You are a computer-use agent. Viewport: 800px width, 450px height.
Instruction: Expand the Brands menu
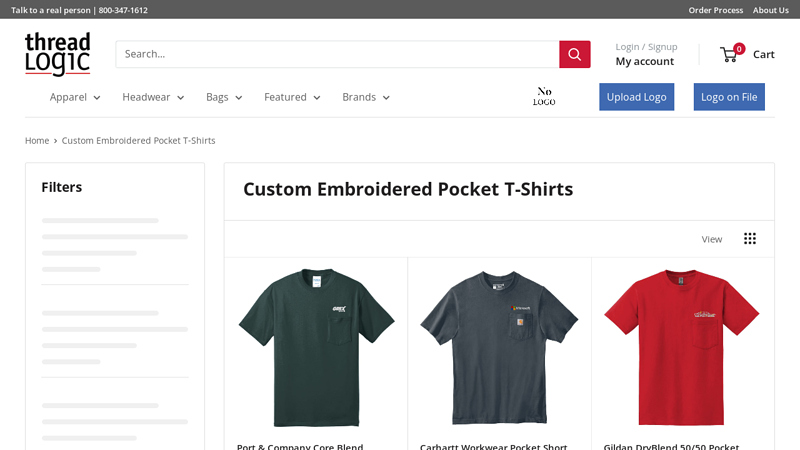click(366, 97)
